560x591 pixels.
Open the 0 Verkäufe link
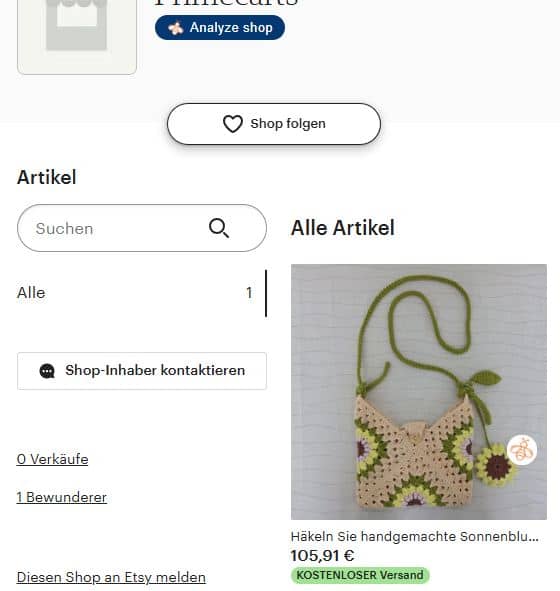(x=52, y=459)
